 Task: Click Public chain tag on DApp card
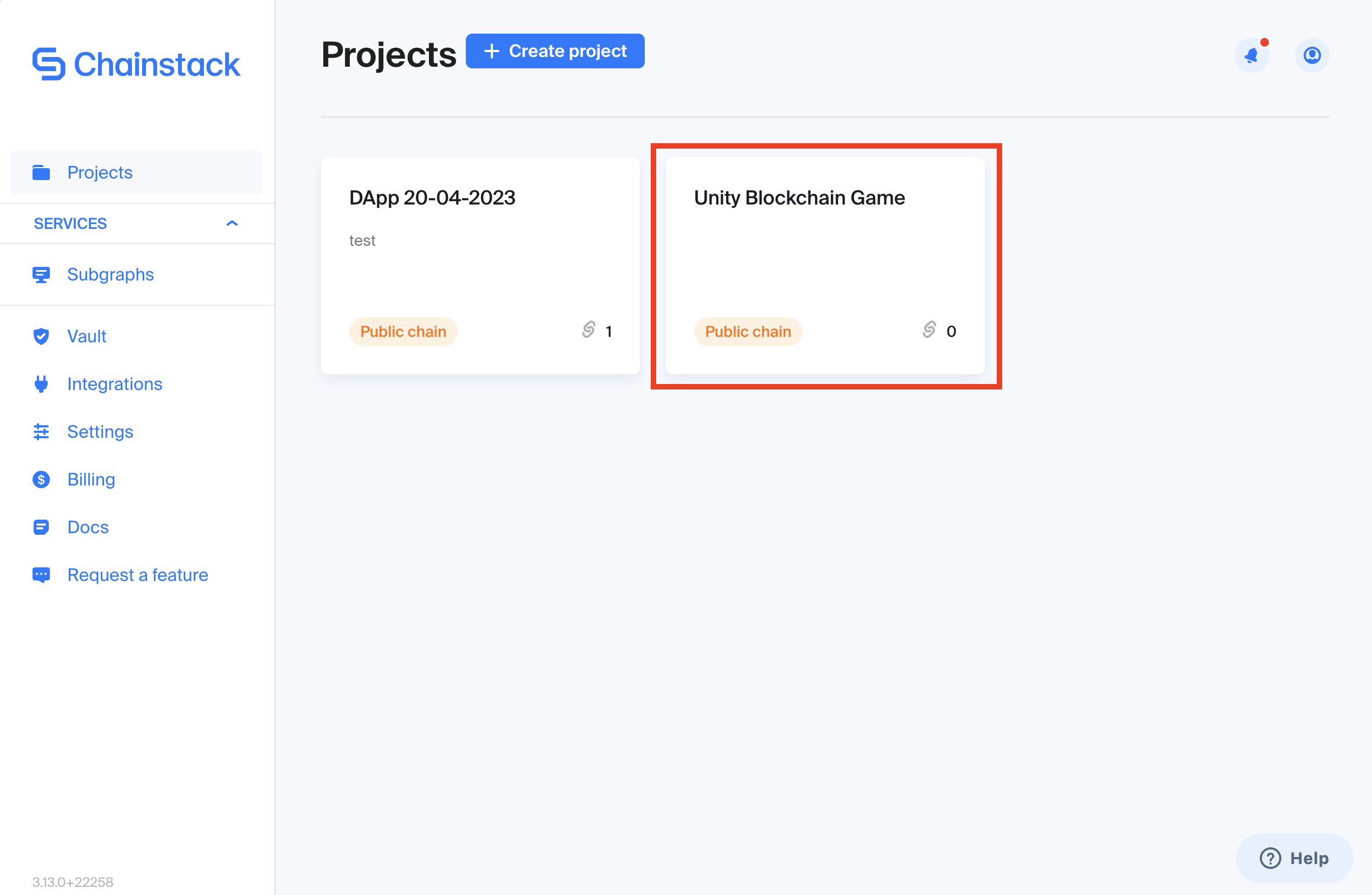(403, 331)
